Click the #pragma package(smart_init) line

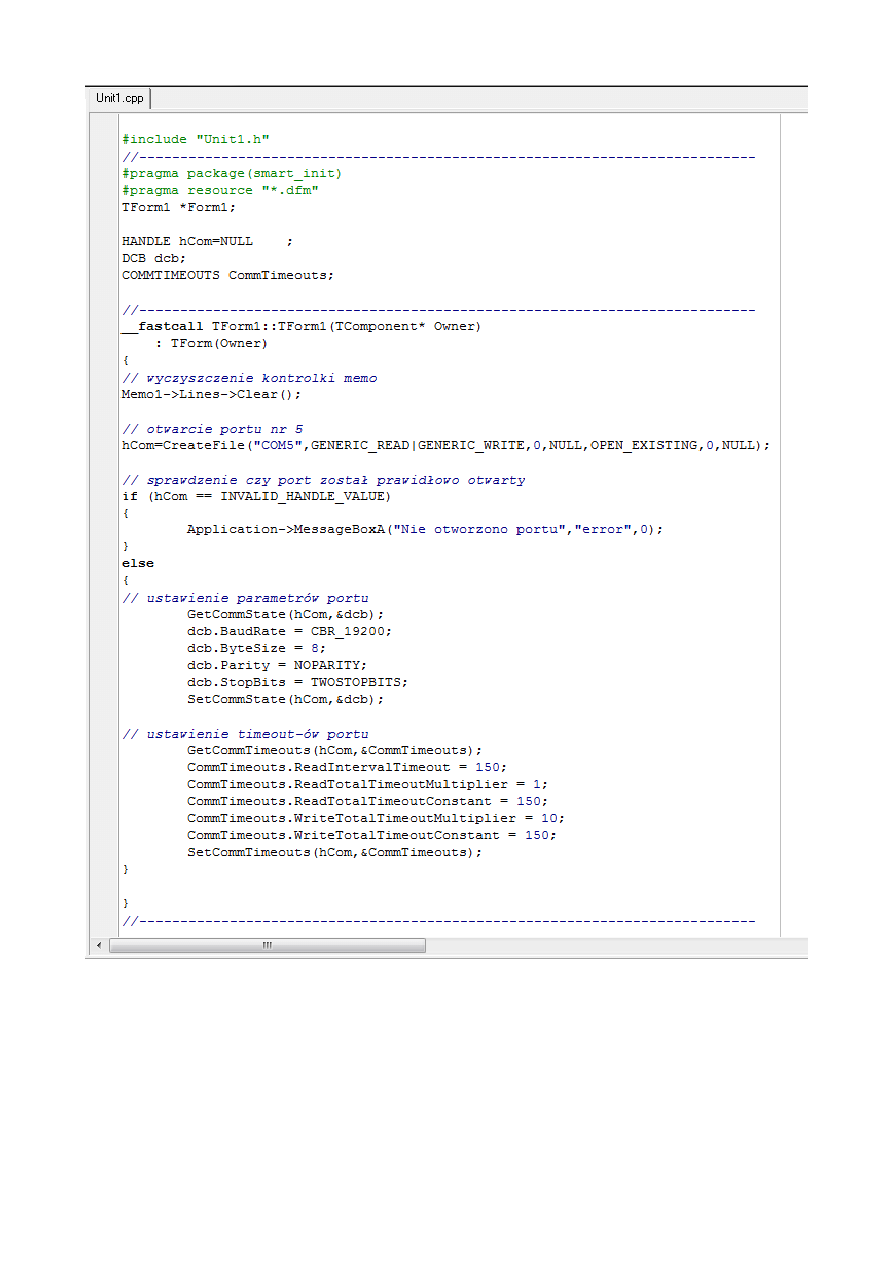coord(232,174)
